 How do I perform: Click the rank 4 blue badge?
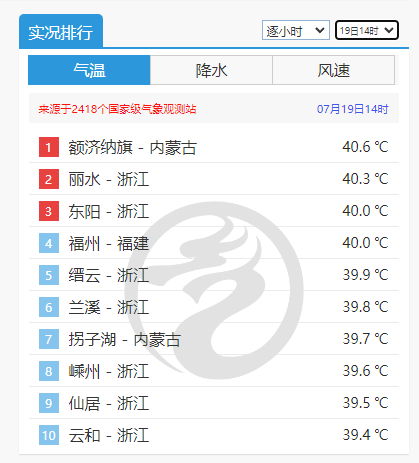point(49,243)
